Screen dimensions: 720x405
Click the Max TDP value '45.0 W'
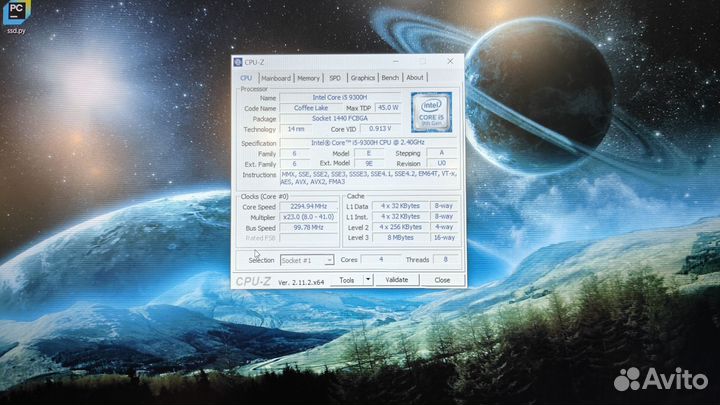388,107
